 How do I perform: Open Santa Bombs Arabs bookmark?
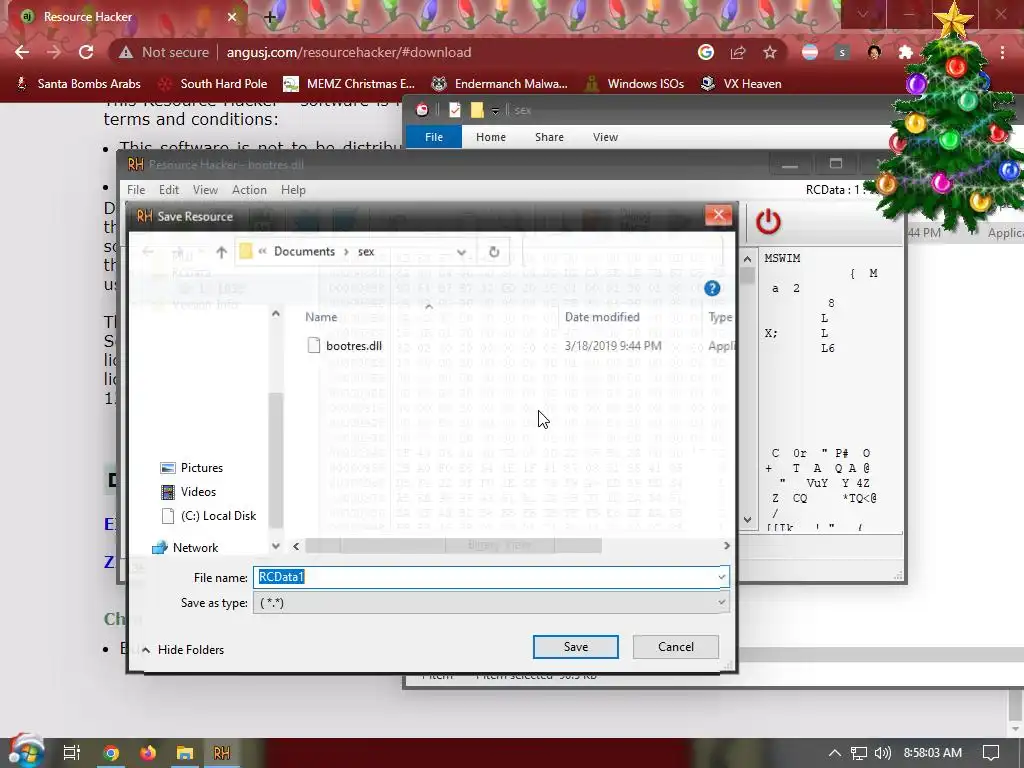(x=78, y=84)
